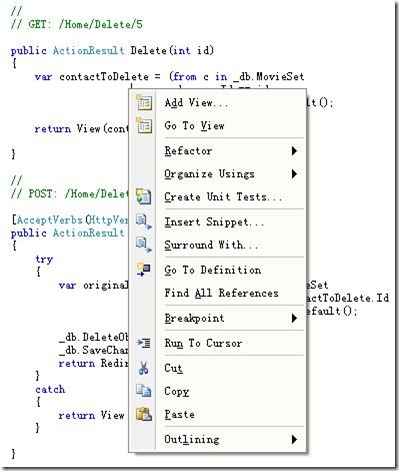Expand the Organize Usings submenu arrow
The height and width of the screenshot is (471, 399).
[x=294, y=174]
